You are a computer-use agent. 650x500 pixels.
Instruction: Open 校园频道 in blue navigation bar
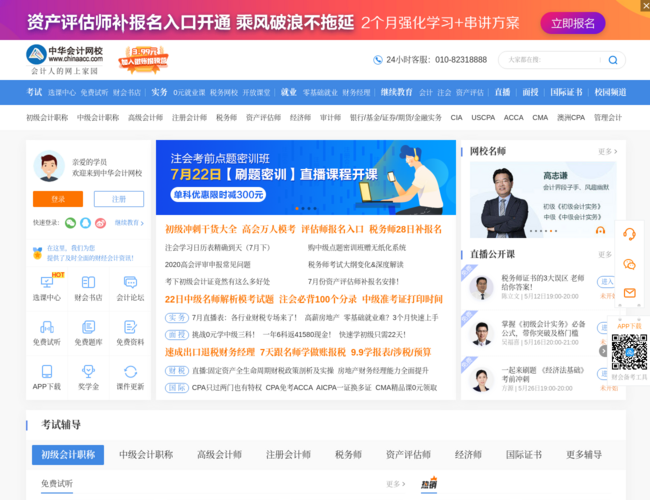click(x=610, y=92)
